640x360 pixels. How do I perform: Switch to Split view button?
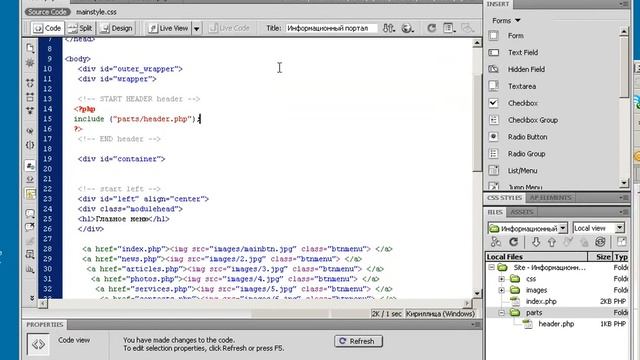point(80,28)
